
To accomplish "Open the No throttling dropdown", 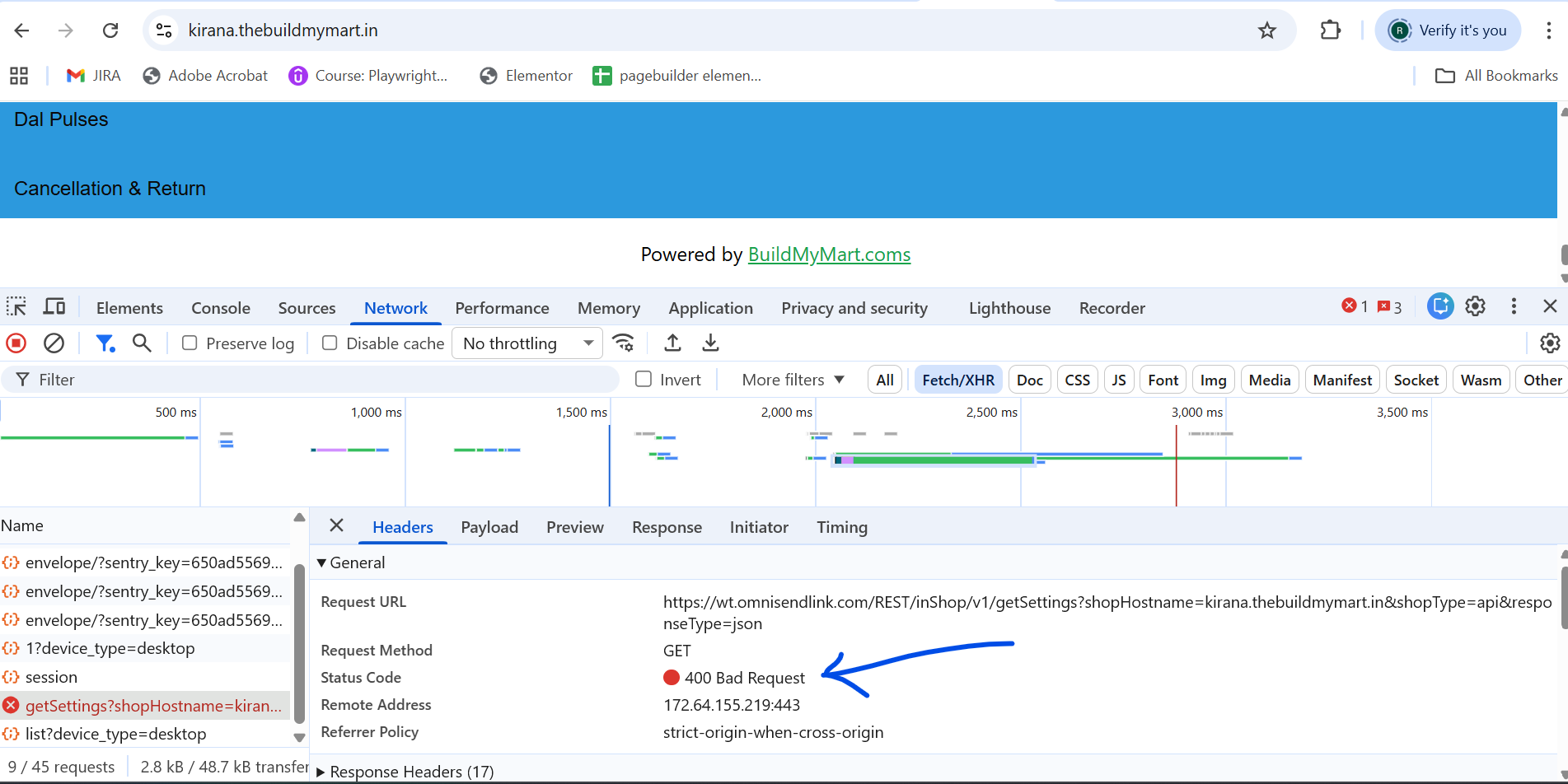I will point(527,343).
